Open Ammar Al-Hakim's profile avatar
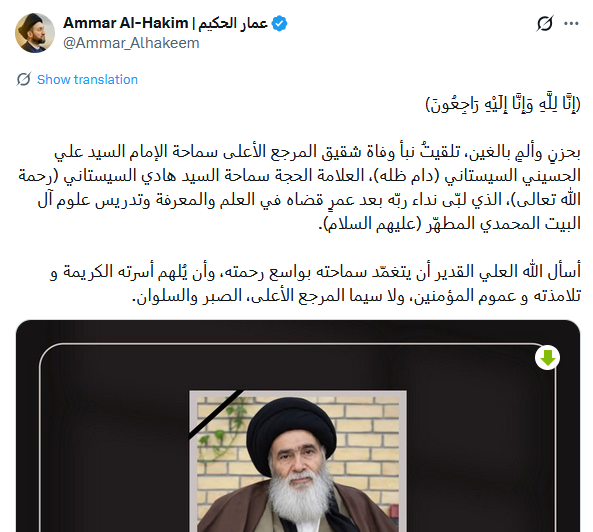 point(35,33)
